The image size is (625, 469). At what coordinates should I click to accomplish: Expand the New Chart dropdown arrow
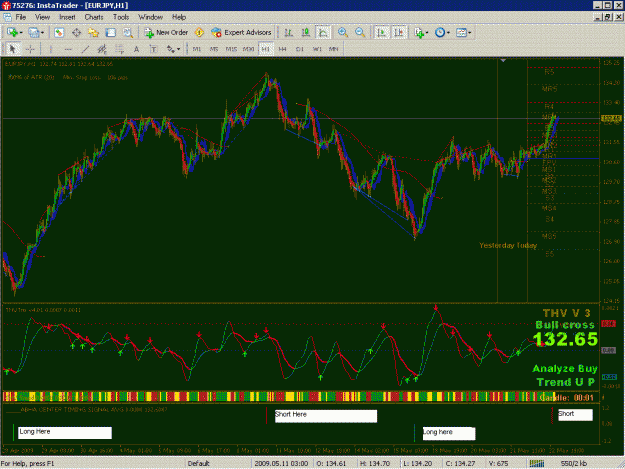click(21, 33)
